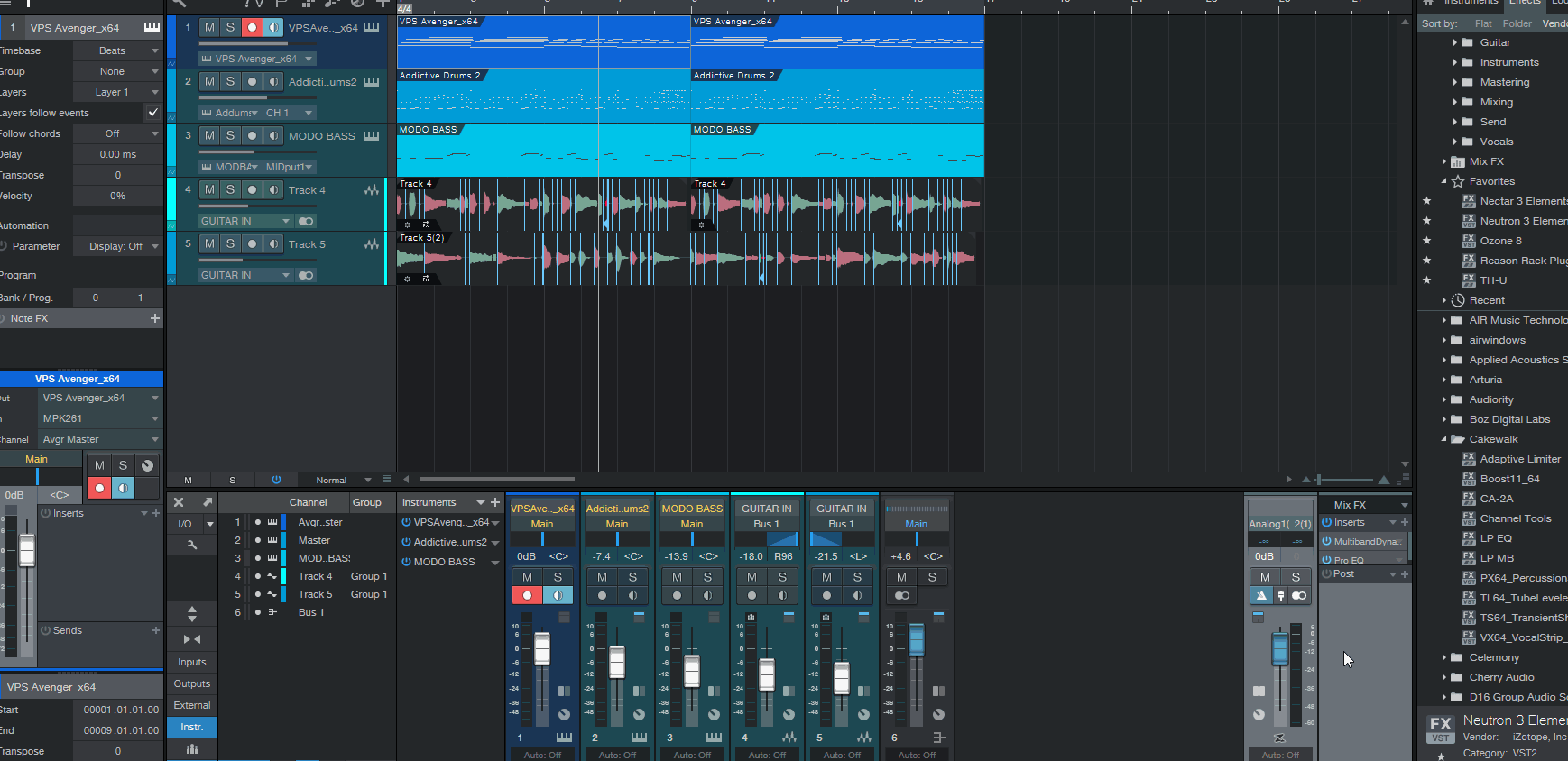
Task: Solo Track 5 in the track list
Action: click(x=230, y=244)
